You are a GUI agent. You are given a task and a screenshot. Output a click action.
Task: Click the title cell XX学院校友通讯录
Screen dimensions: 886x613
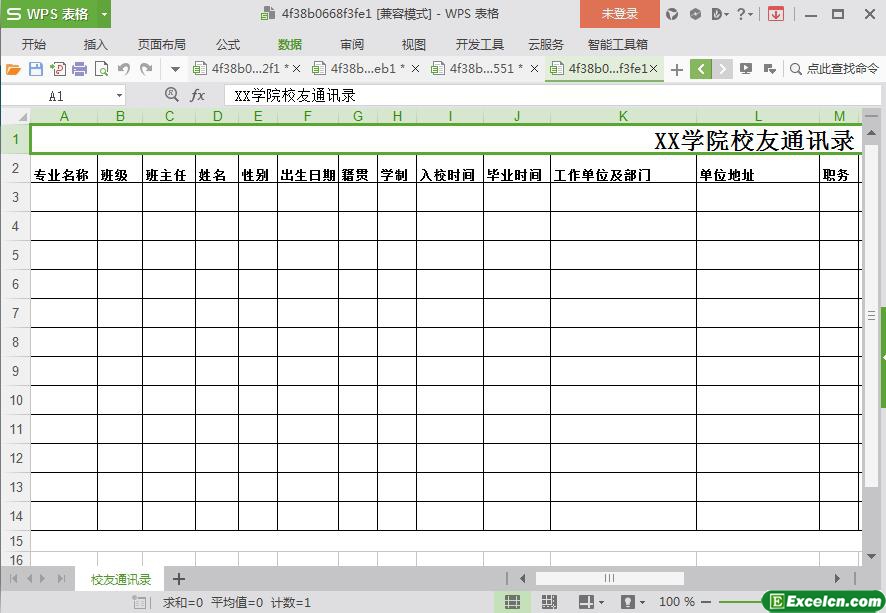[446, 140]
